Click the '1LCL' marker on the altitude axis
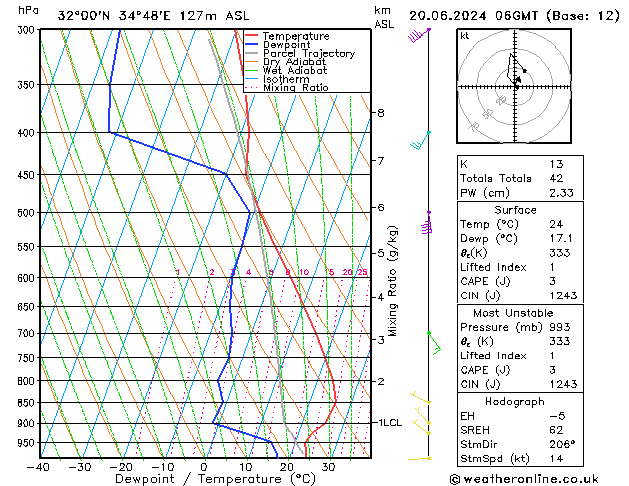 [390, 423]
